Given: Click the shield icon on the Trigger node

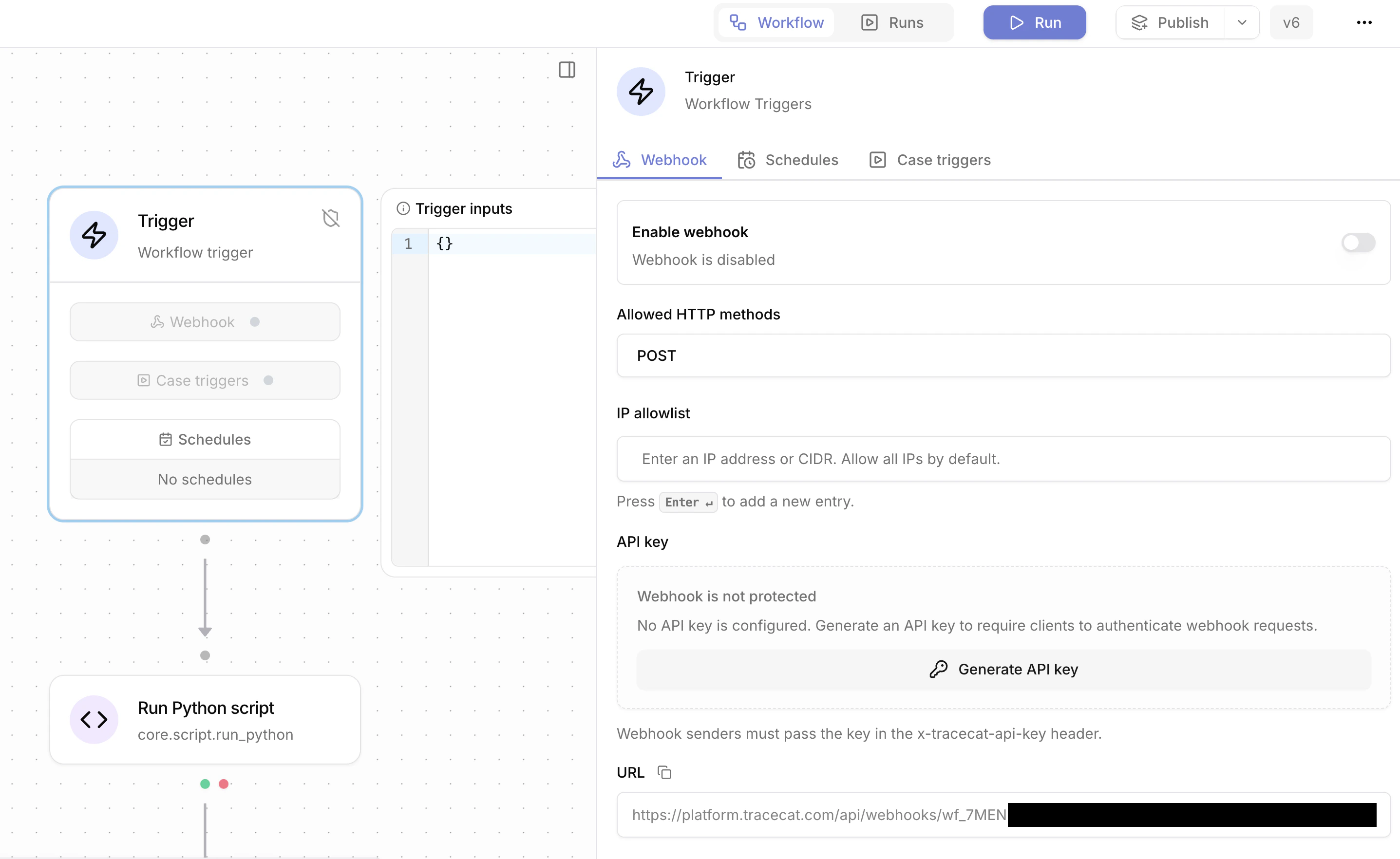Looking at the screenshot, I should point(331,217).
